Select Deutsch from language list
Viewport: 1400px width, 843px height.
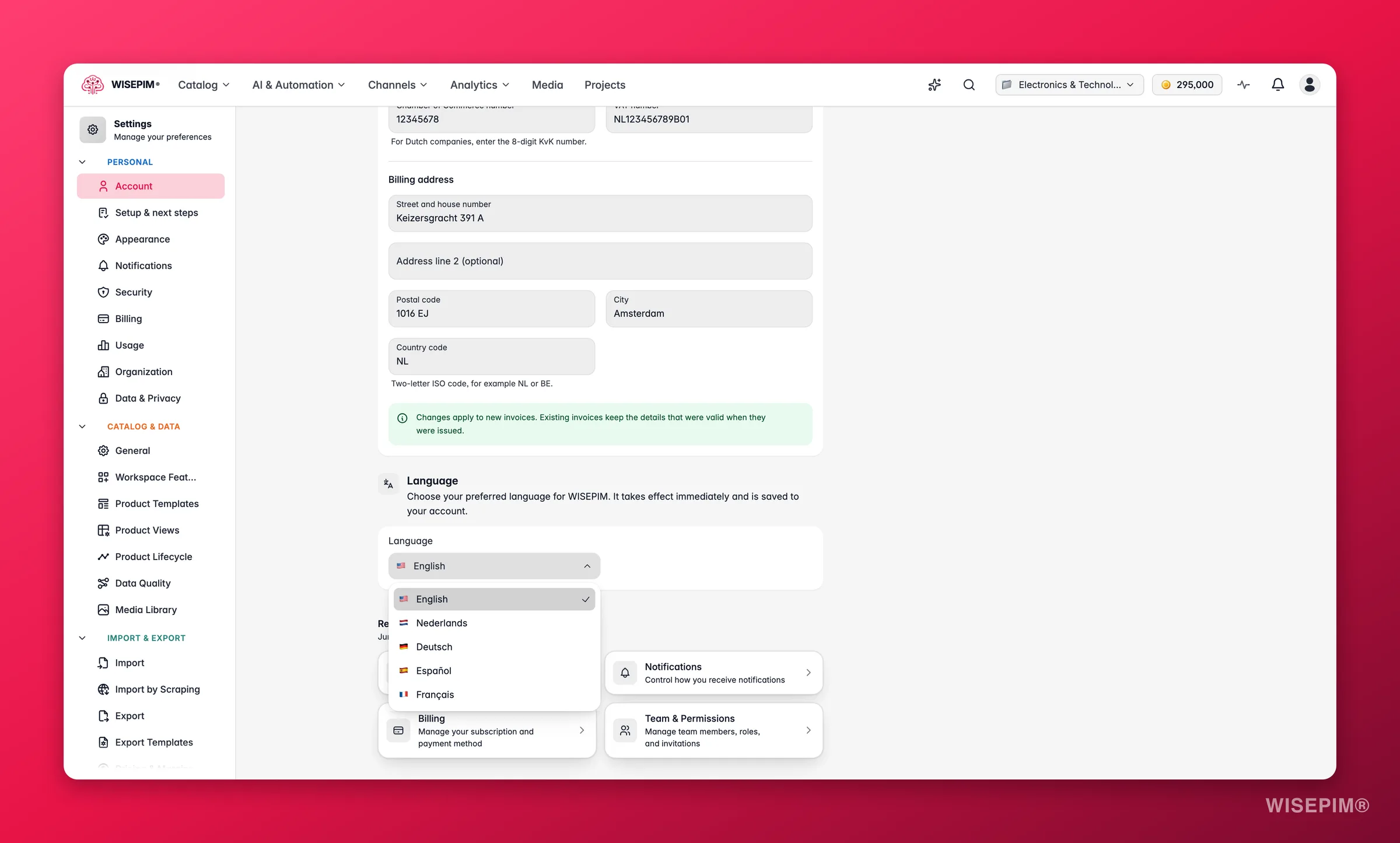(494, 647)
